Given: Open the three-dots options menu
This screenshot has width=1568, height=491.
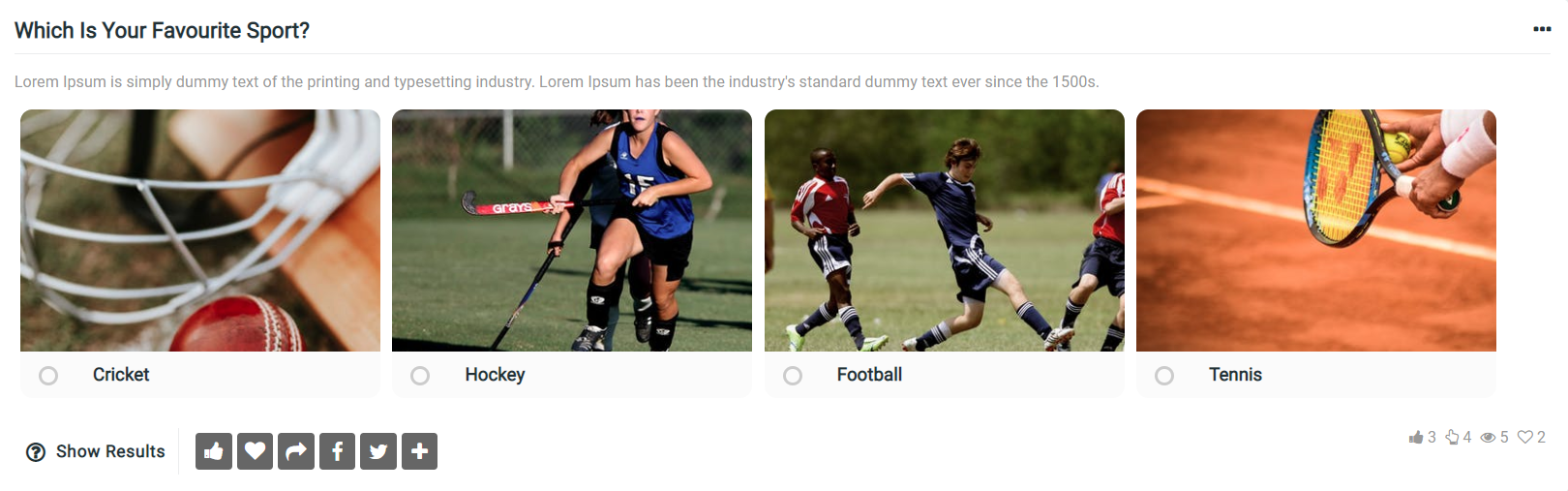Looking at the screenshot, I should (x=1543, y=29).
